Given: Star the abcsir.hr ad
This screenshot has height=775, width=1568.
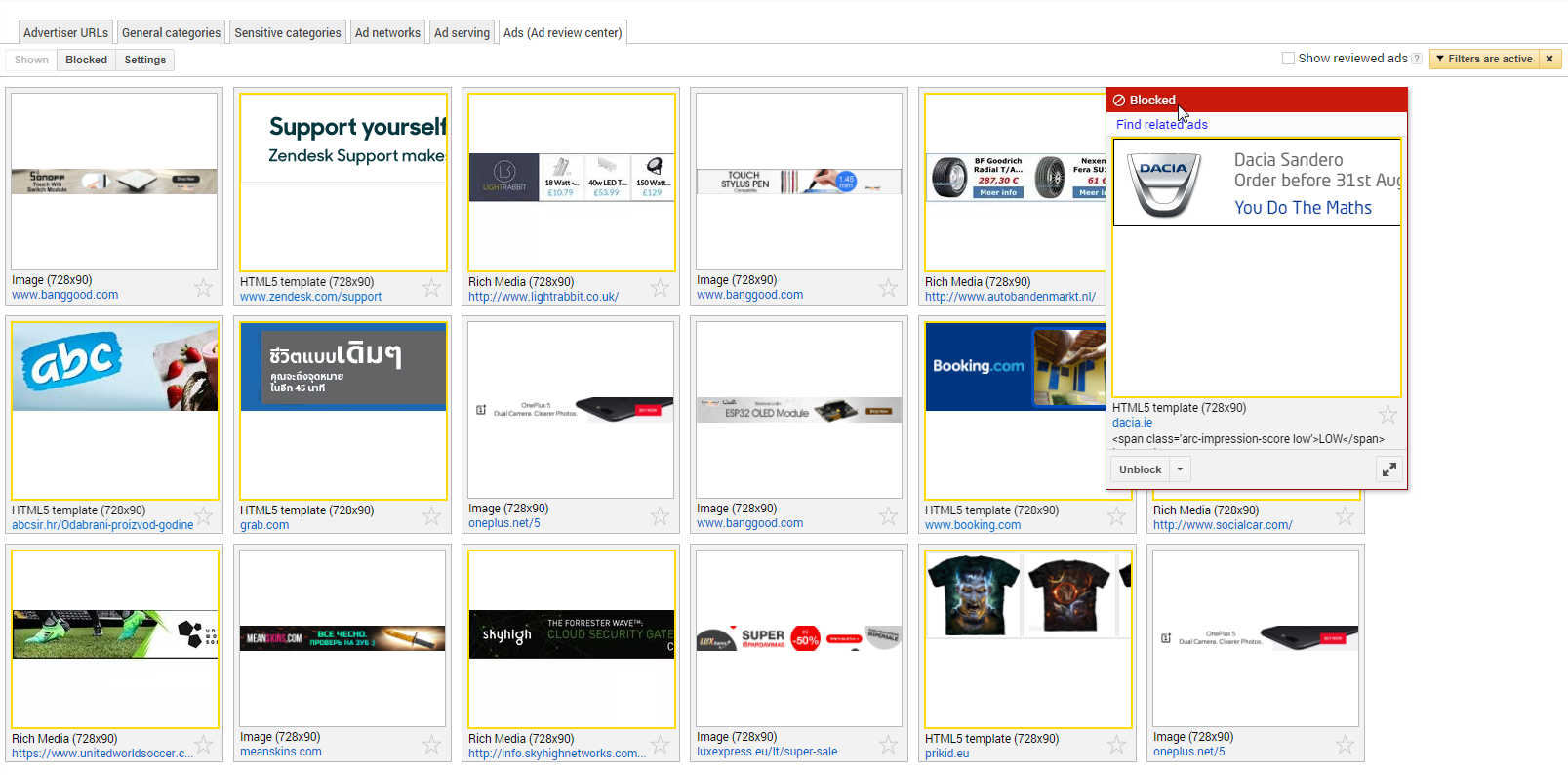Looking at the screenshot, I should pos(203,515).
